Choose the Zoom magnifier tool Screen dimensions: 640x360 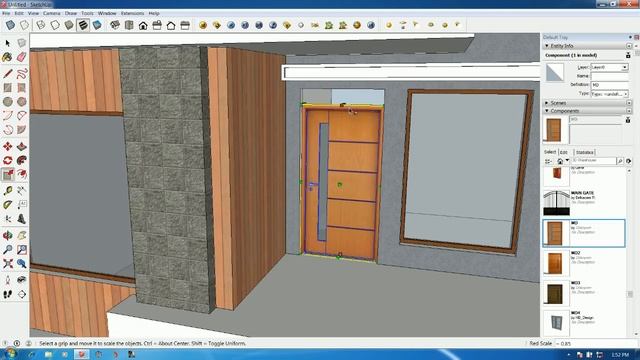(7, 249)
